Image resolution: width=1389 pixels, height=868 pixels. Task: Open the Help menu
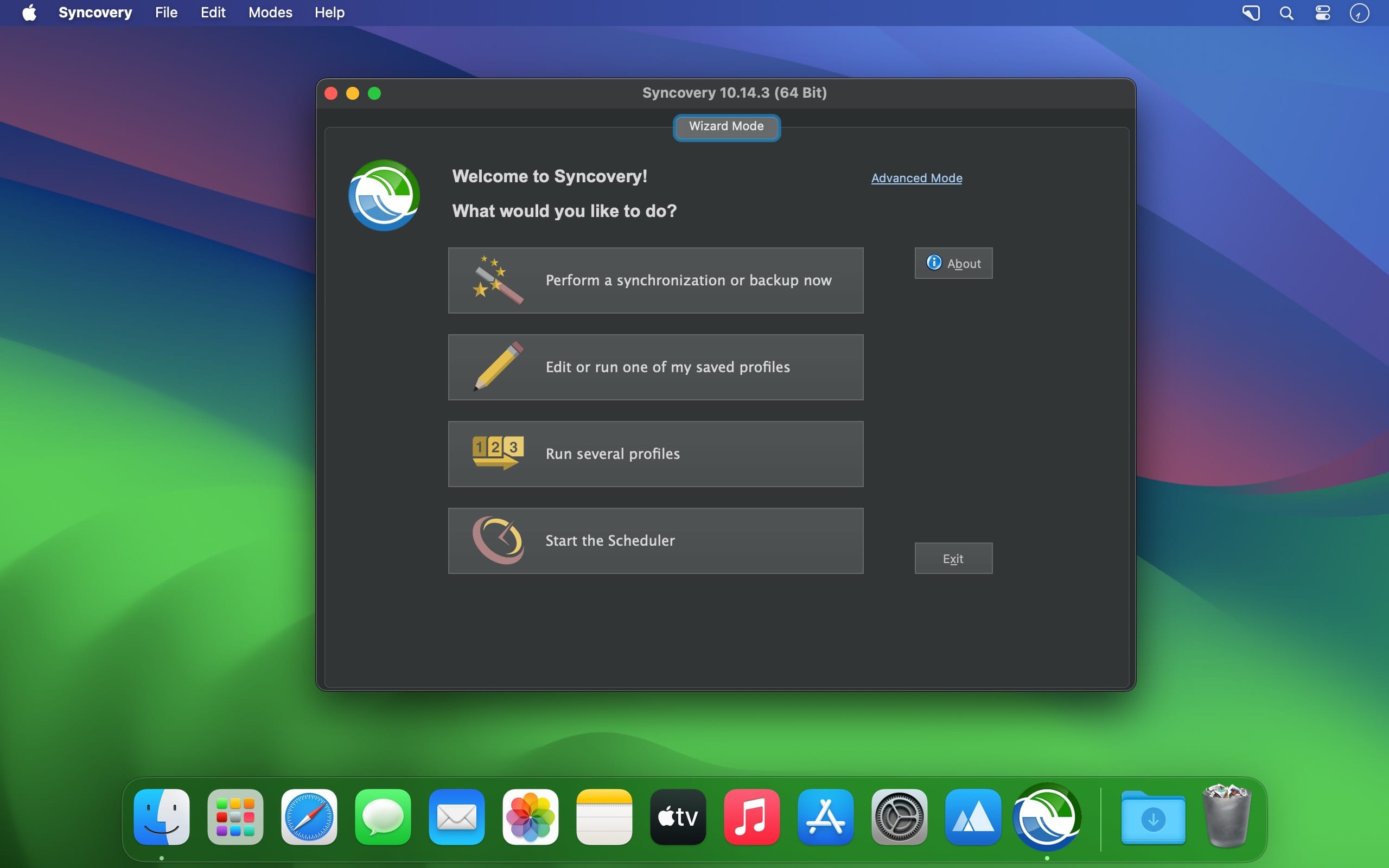329,12
